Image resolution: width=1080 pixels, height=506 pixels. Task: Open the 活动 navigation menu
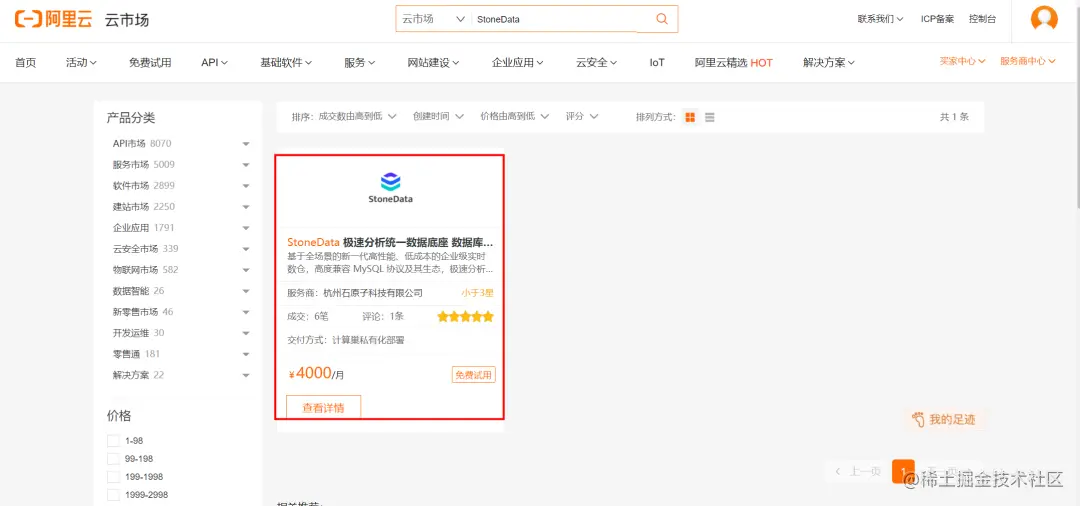(81, 63)
